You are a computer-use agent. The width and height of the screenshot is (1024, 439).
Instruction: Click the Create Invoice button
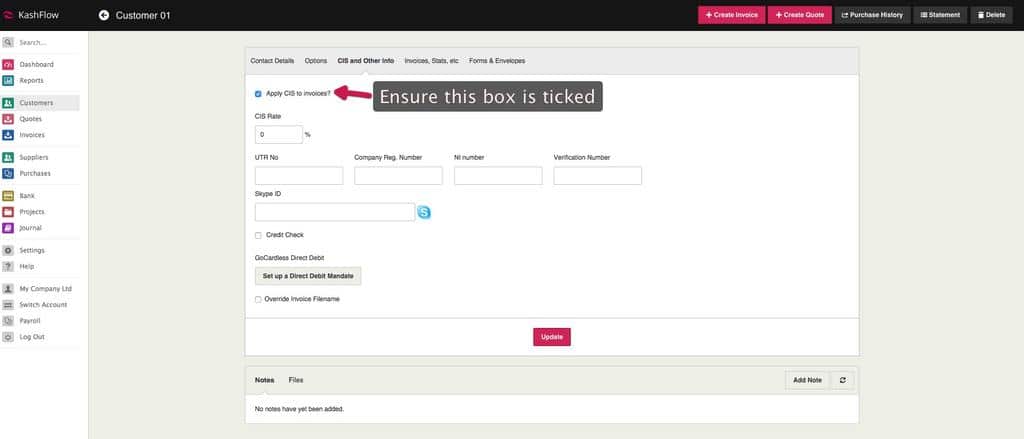pyautogui.click(x=731, y=15)
